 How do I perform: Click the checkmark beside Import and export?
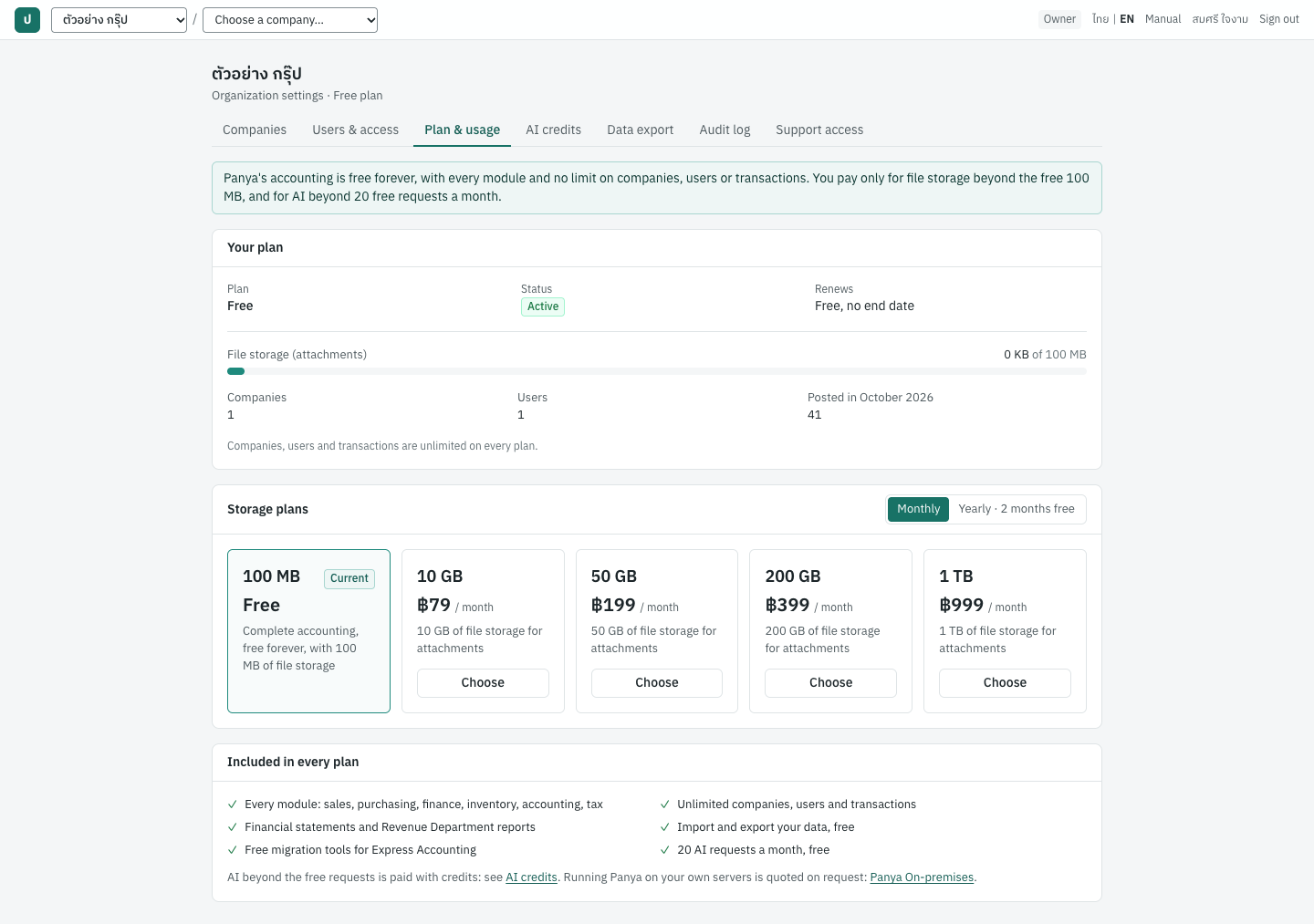pyautogui.click(x=665, y=827)
